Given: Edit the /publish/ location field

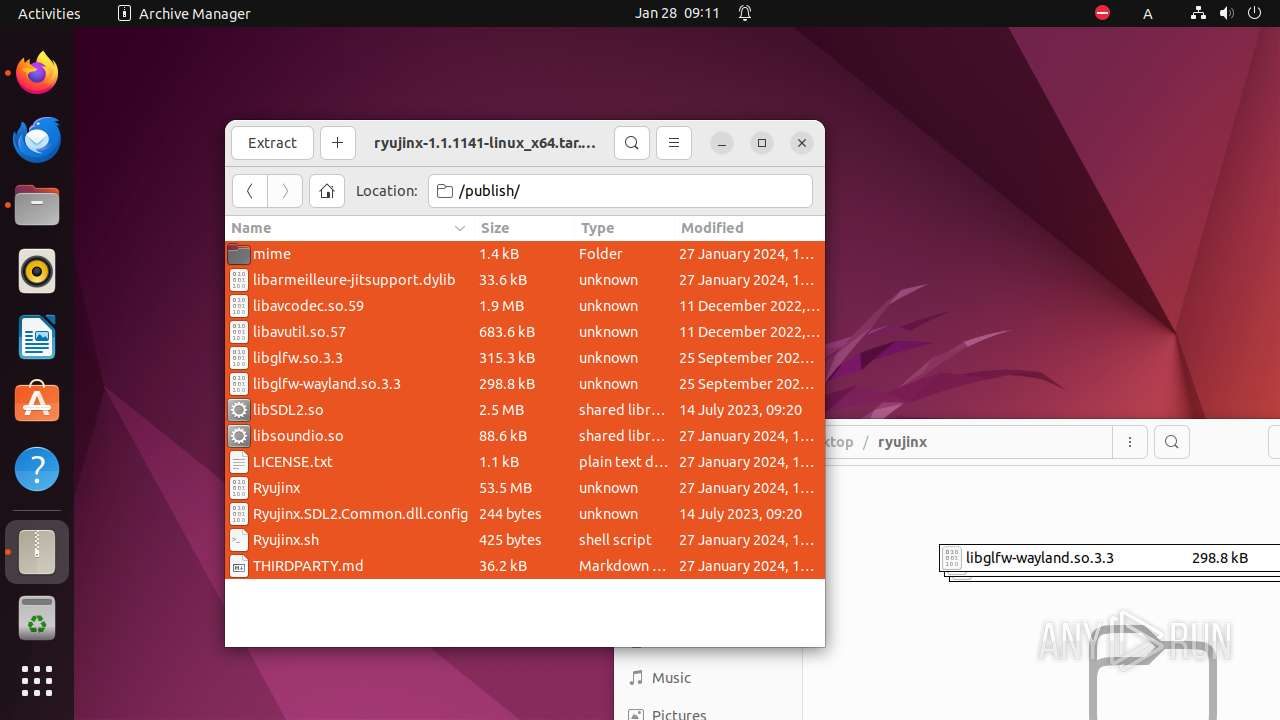Looking at the screenshot, I should pos(620,191).
